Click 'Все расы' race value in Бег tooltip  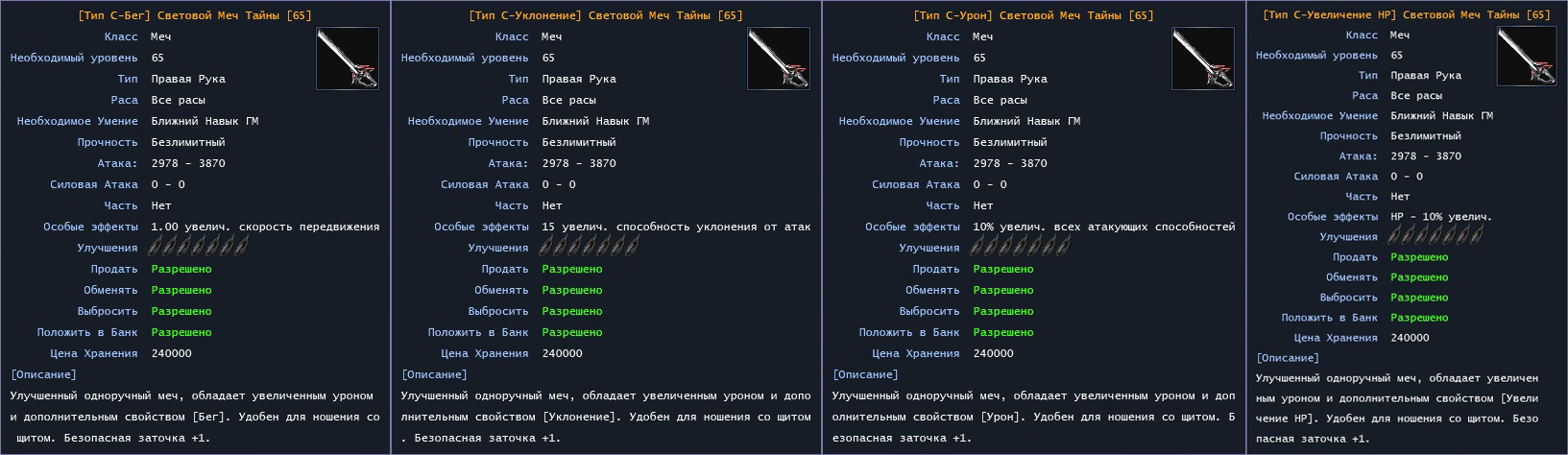[179, 100]
